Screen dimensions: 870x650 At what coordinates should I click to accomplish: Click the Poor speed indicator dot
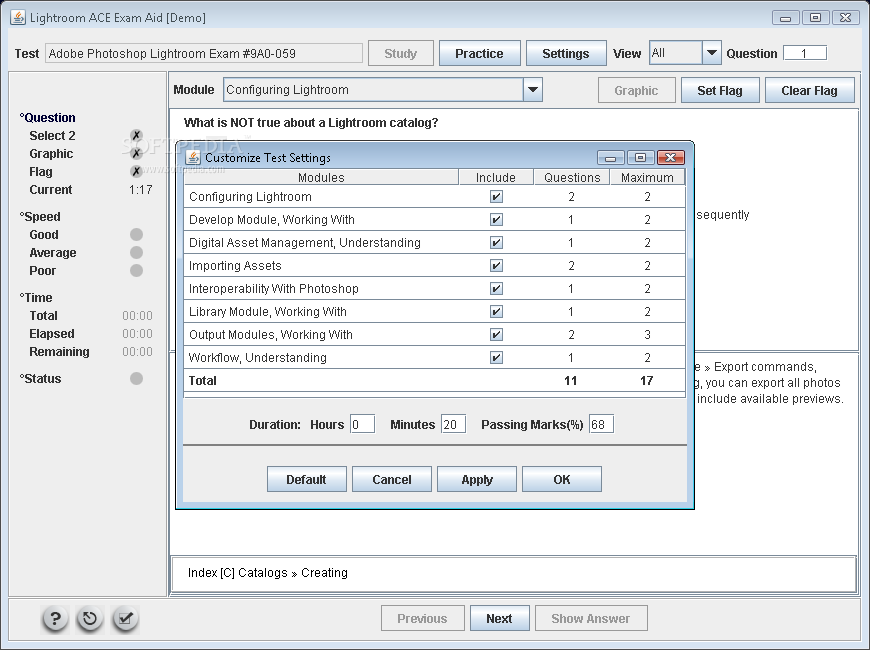pyautogui.click(x=136, y=270)
